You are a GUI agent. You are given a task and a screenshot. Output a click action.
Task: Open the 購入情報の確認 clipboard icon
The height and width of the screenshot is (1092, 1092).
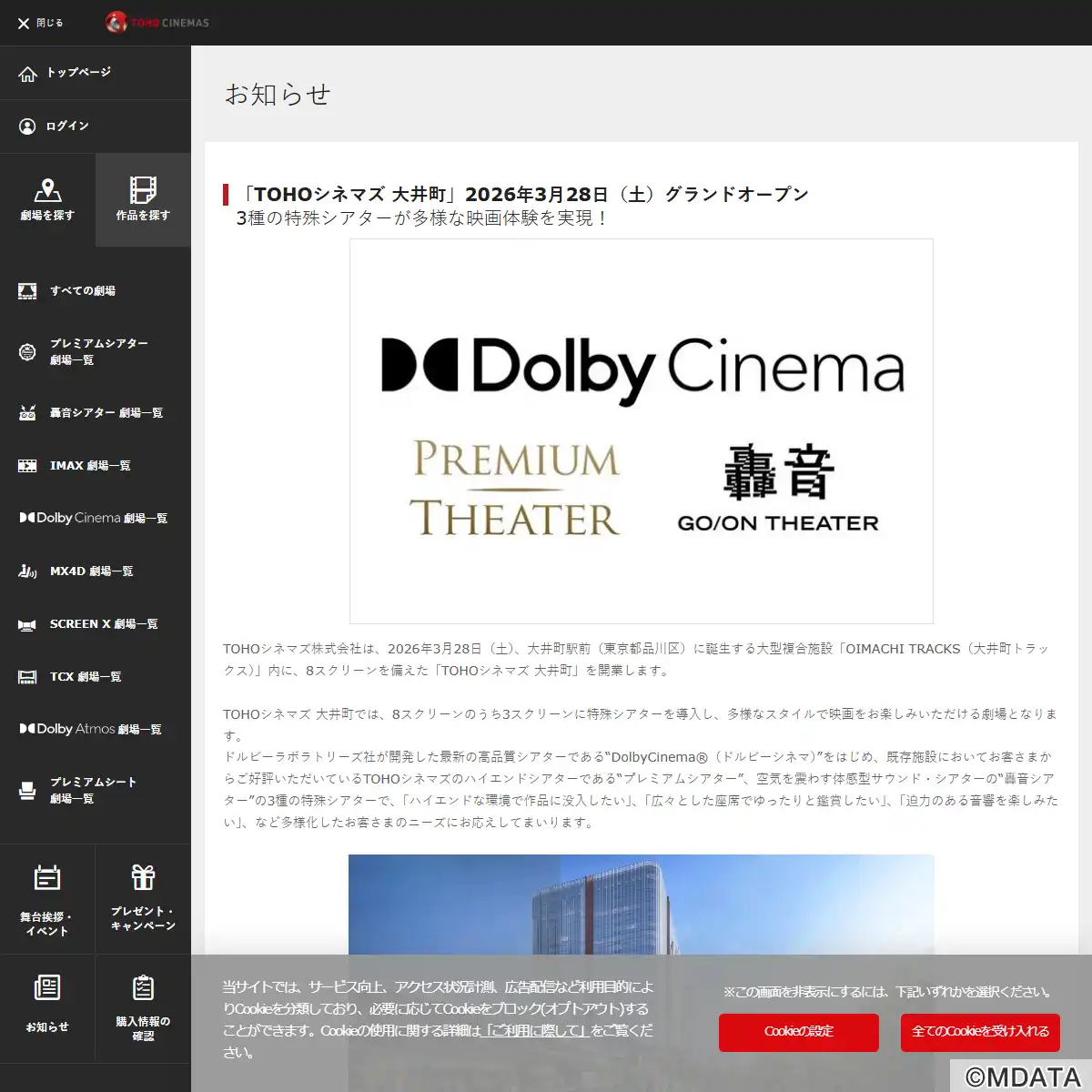tap(143, 988)
